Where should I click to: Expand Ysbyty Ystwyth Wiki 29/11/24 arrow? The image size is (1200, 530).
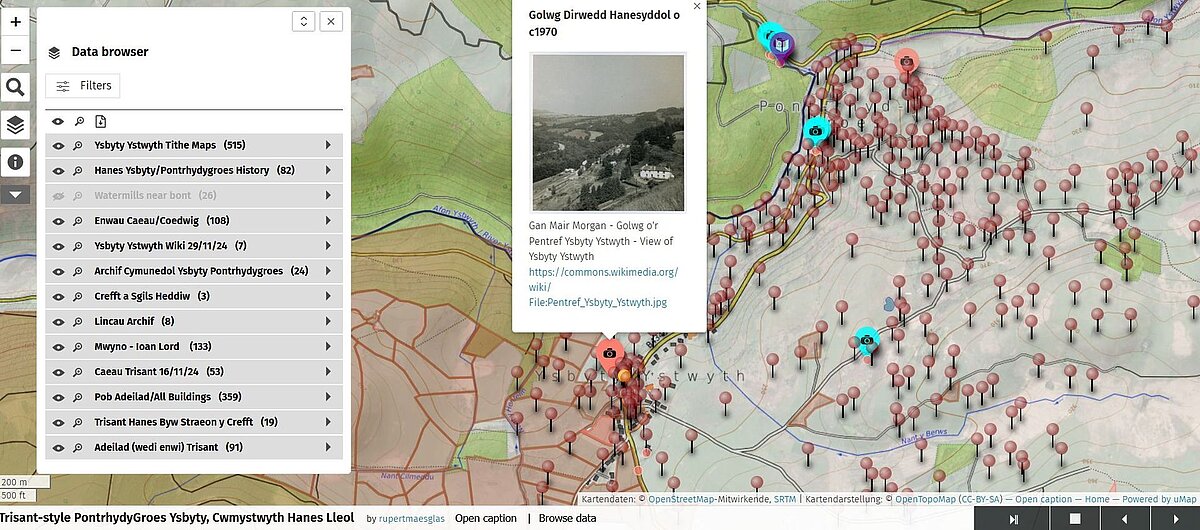[x=328, y=246]
